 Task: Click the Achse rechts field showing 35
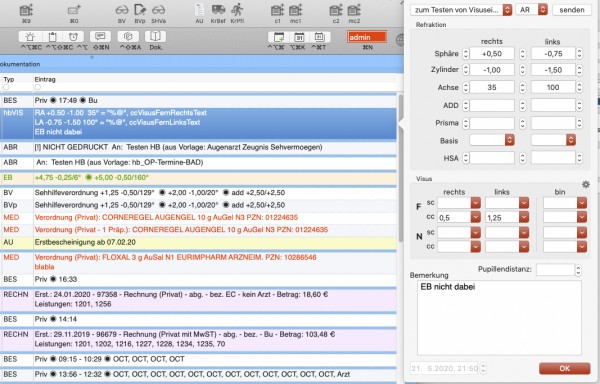(492, 88)
